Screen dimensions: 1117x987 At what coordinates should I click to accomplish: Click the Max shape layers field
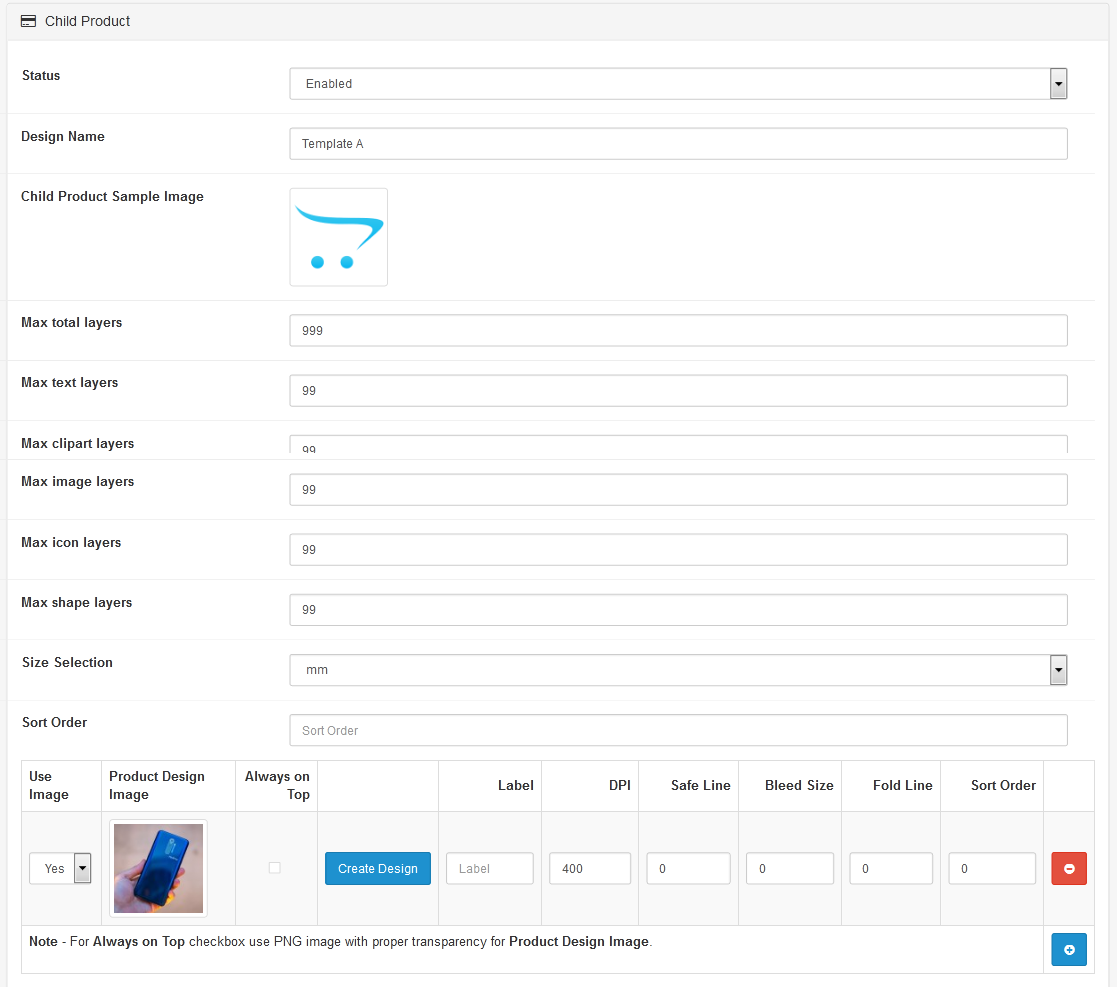pyautogui.click(x=678, y=610)
